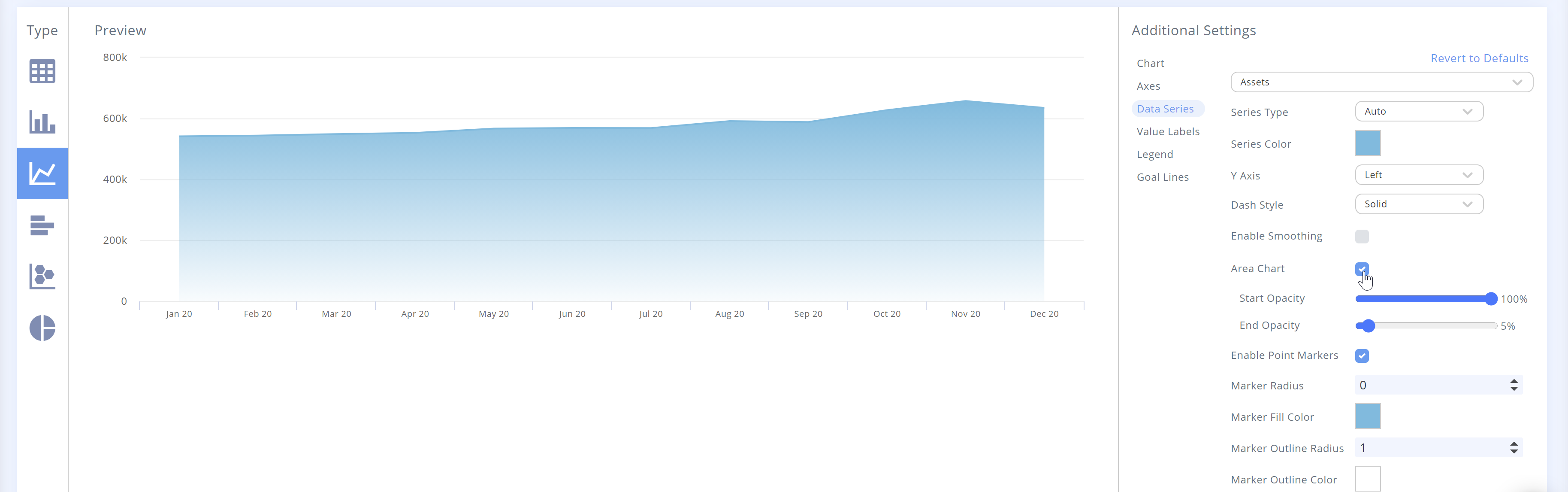The image size is (1568, 492).
Task: Open the Series Type Auto dropdown
Action: pyautogui.click(x=1418, y=112)
